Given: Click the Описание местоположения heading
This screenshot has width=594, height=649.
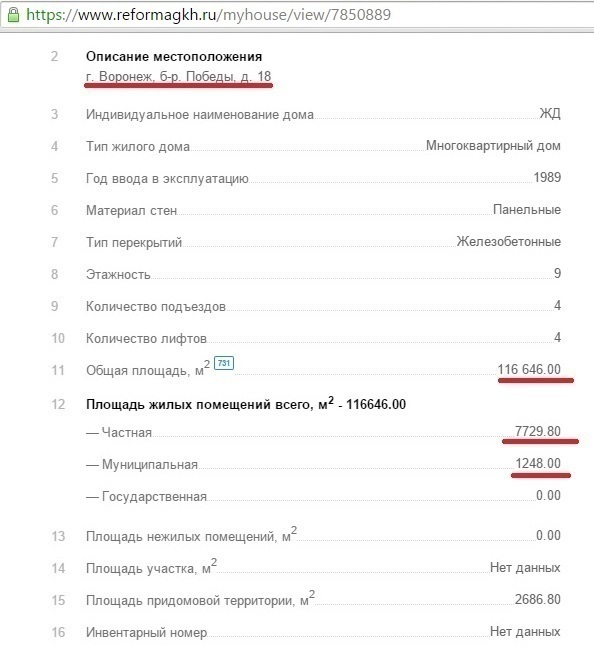Looking at the screenshot, I should 174,56.
